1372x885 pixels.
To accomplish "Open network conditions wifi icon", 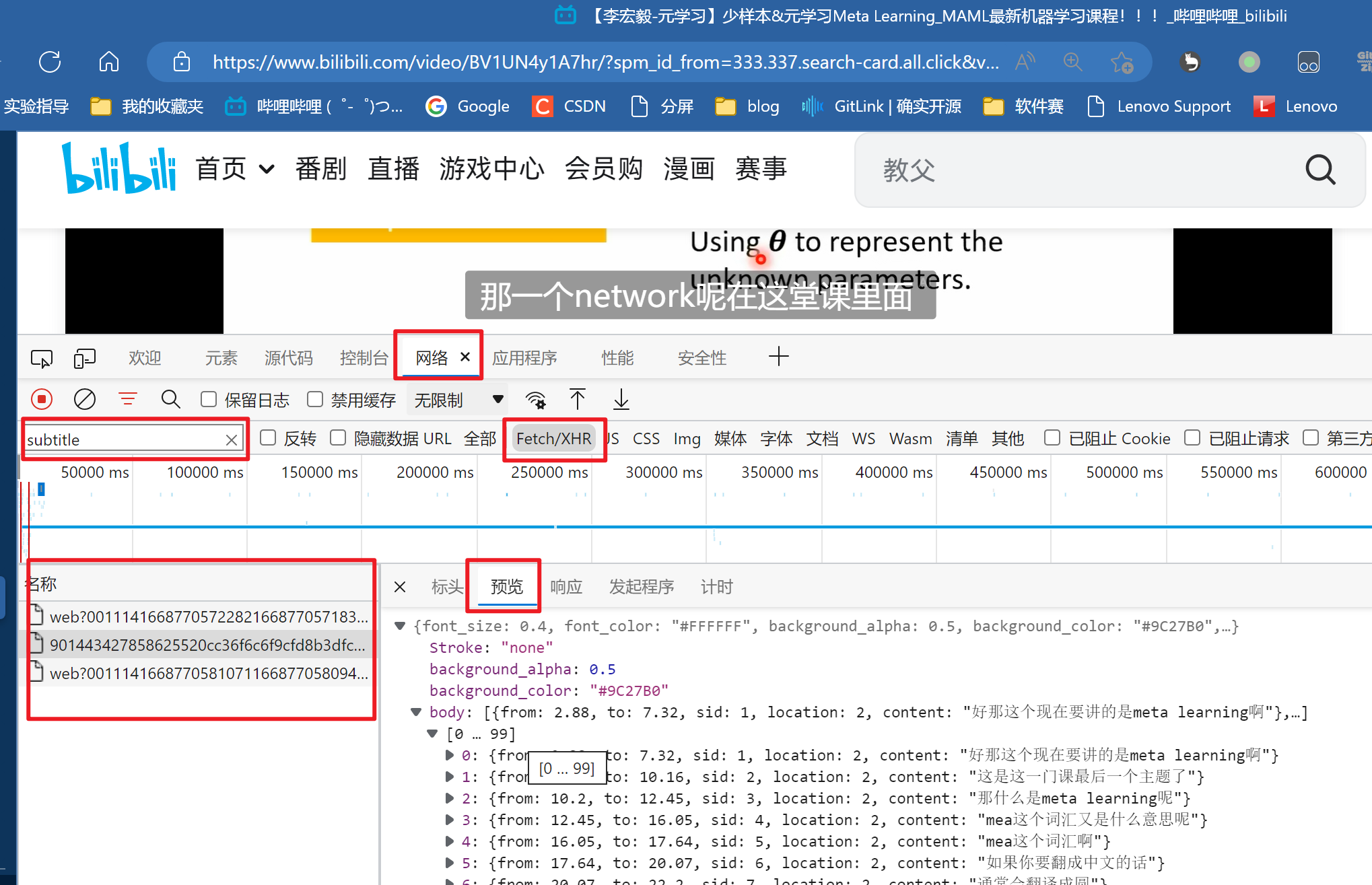I will pyautogui.click(x=535, y=400).
